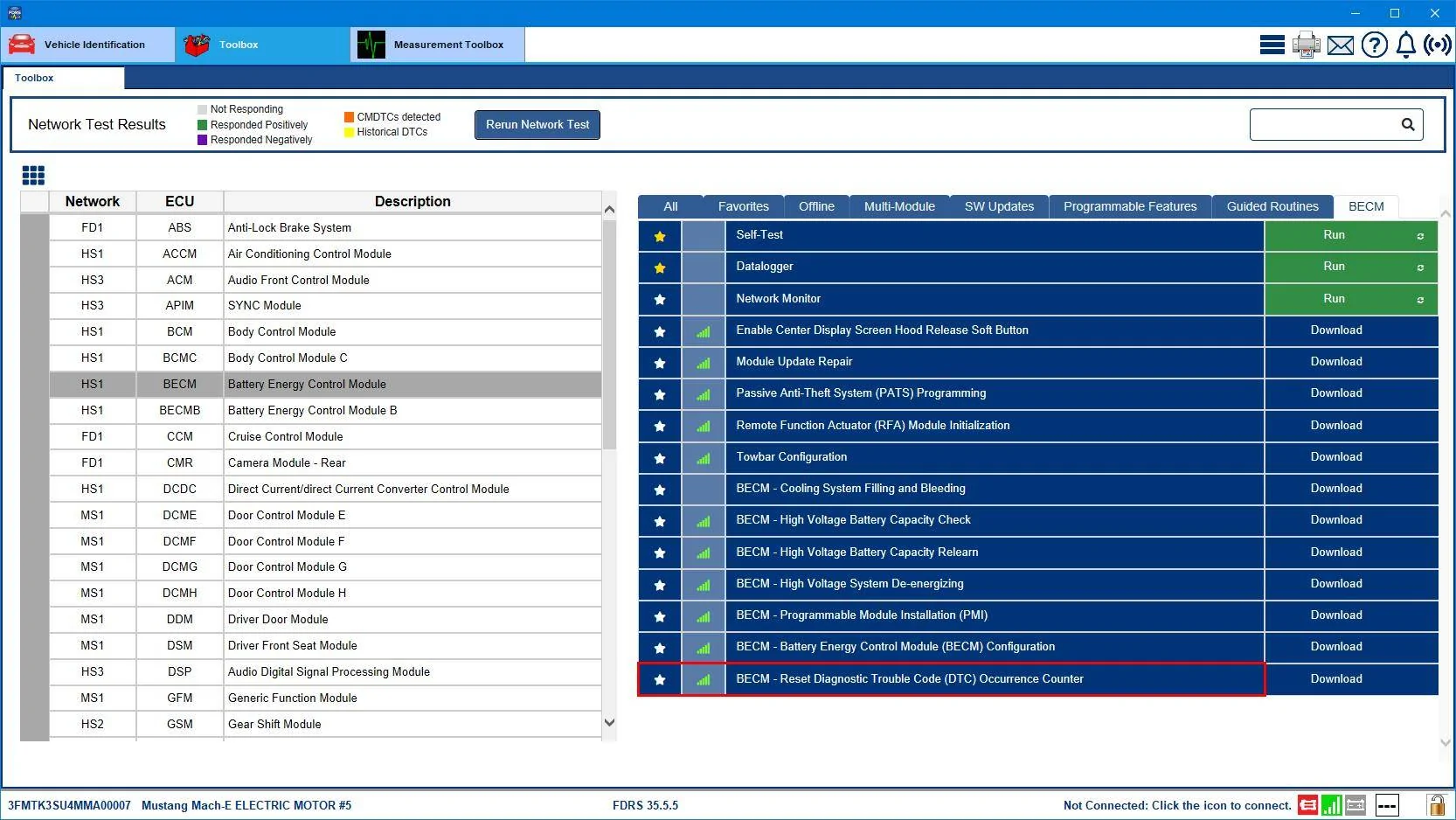Image resolution: width=1456 pixels, height=820 pixels.
Task: Select the Driver Front Seat Module row
Action: tap(325, 646)
